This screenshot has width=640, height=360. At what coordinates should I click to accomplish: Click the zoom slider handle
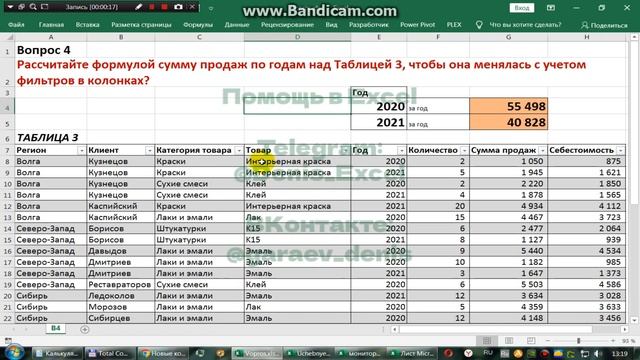[578, 341]
